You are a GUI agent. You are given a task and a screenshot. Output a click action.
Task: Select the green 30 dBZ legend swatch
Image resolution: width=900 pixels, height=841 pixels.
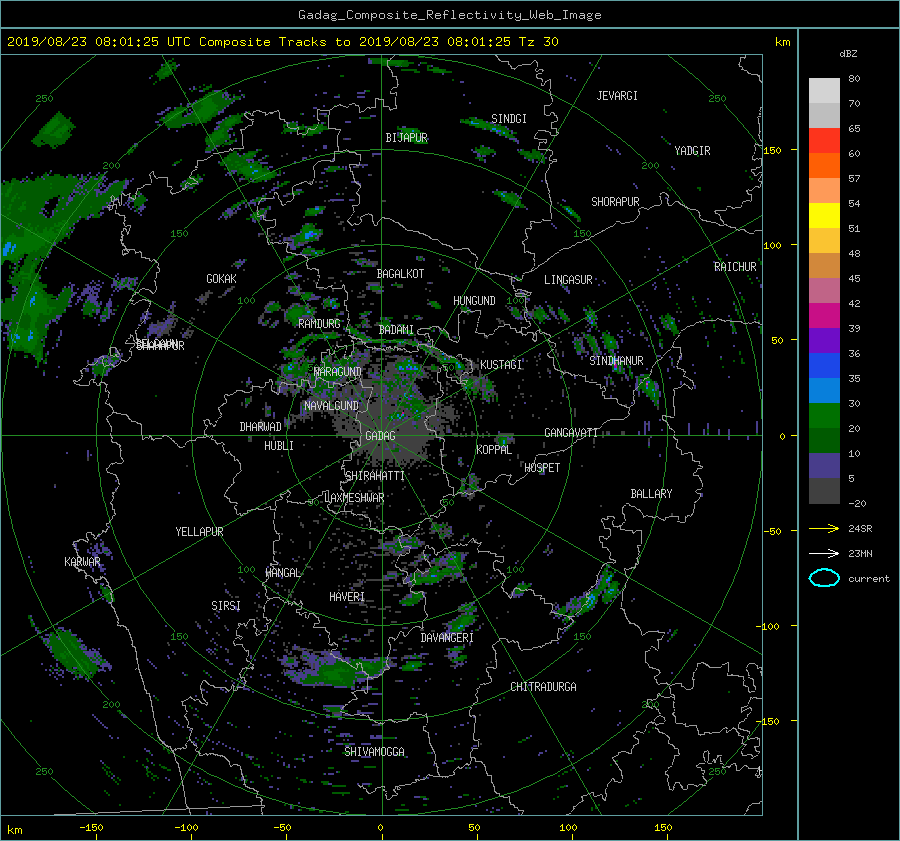coord(824,415)
